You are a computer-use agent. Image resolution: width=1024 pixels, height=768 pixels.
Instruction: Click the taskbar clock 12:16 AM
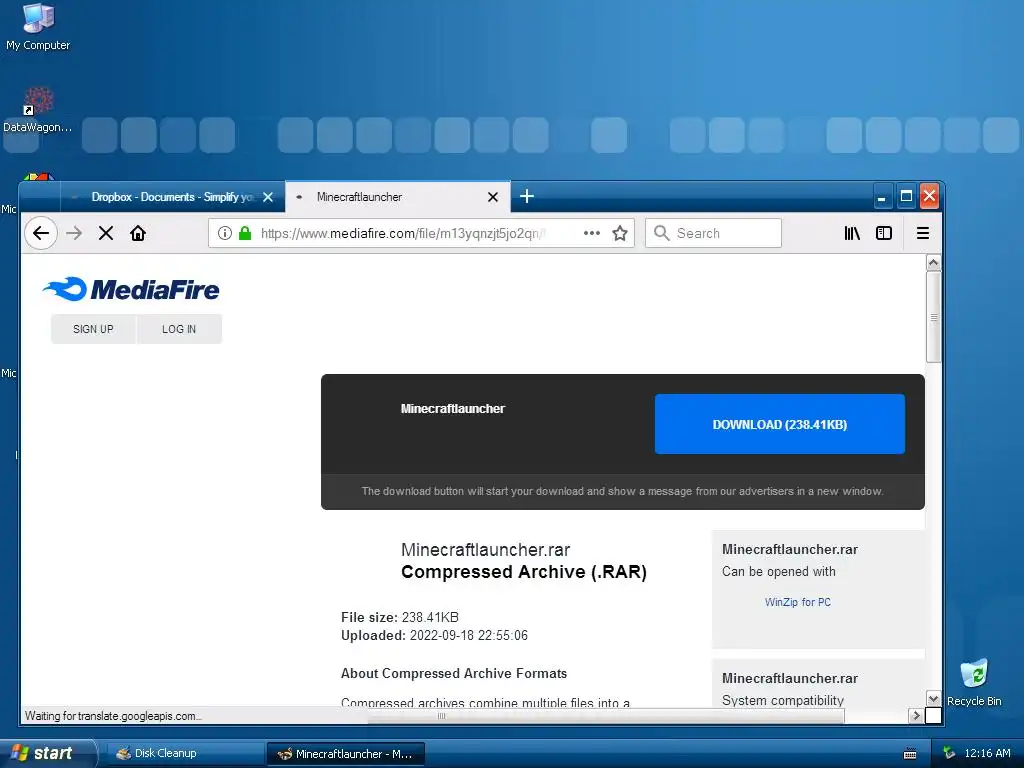click(x=987, y=753)
